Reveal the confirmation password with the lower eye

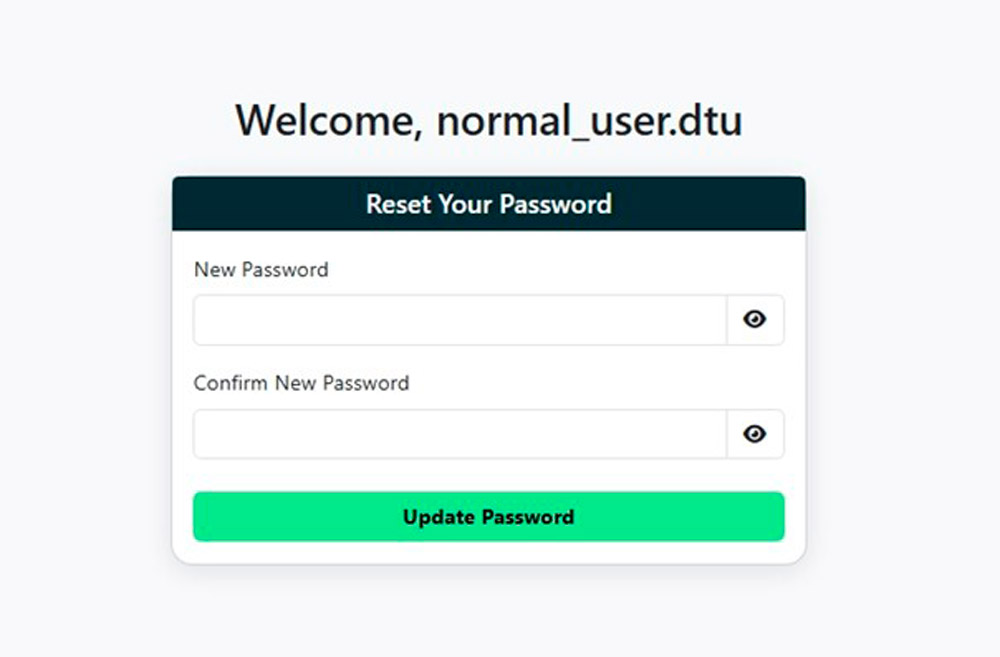[x=755, y=434]
